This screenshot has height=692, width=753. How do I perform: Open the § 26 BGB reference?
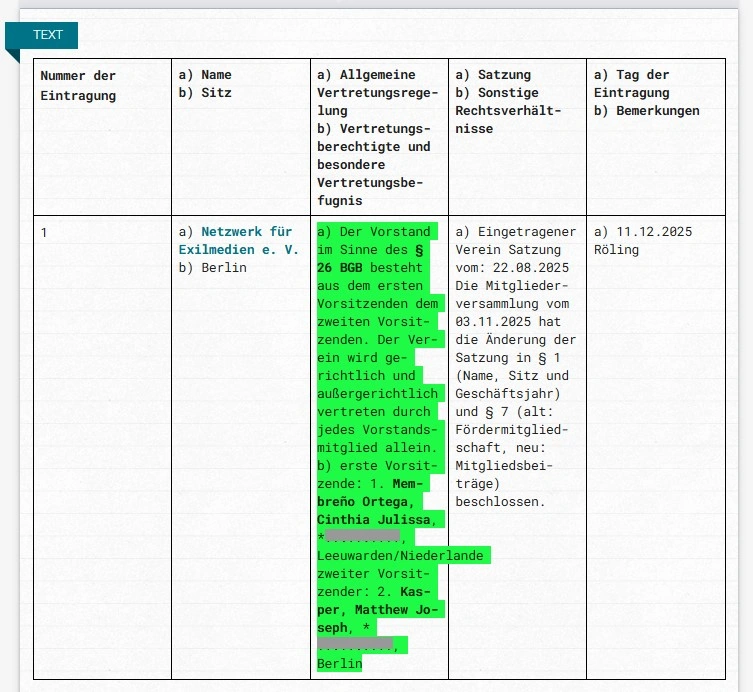[370, 259]
